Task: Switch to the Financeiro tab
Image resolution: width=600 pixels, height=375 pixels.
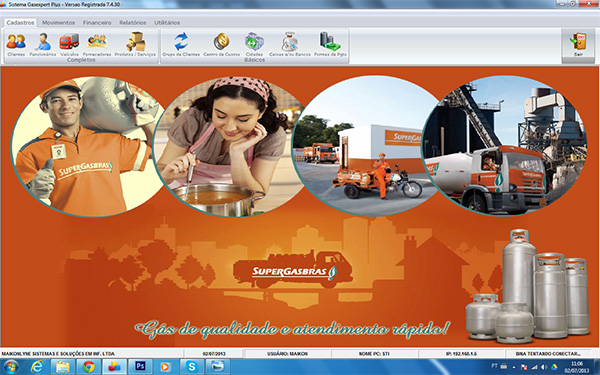Action: click(x=97, y=23)
